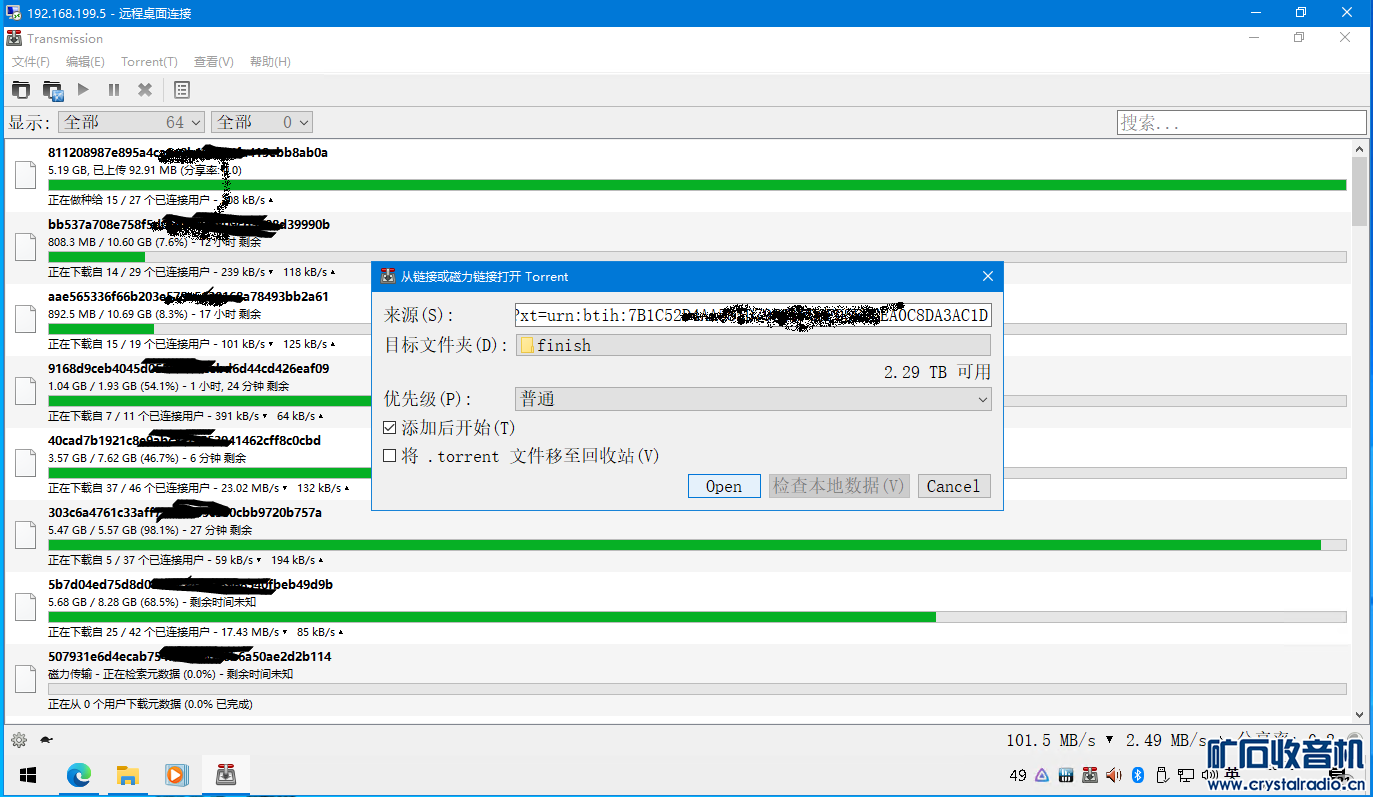This screenshot has height=797, width=1373.
Task: Click the progress bar of torrent 303c6a4761c33aff
Action: tap(697, 545)
